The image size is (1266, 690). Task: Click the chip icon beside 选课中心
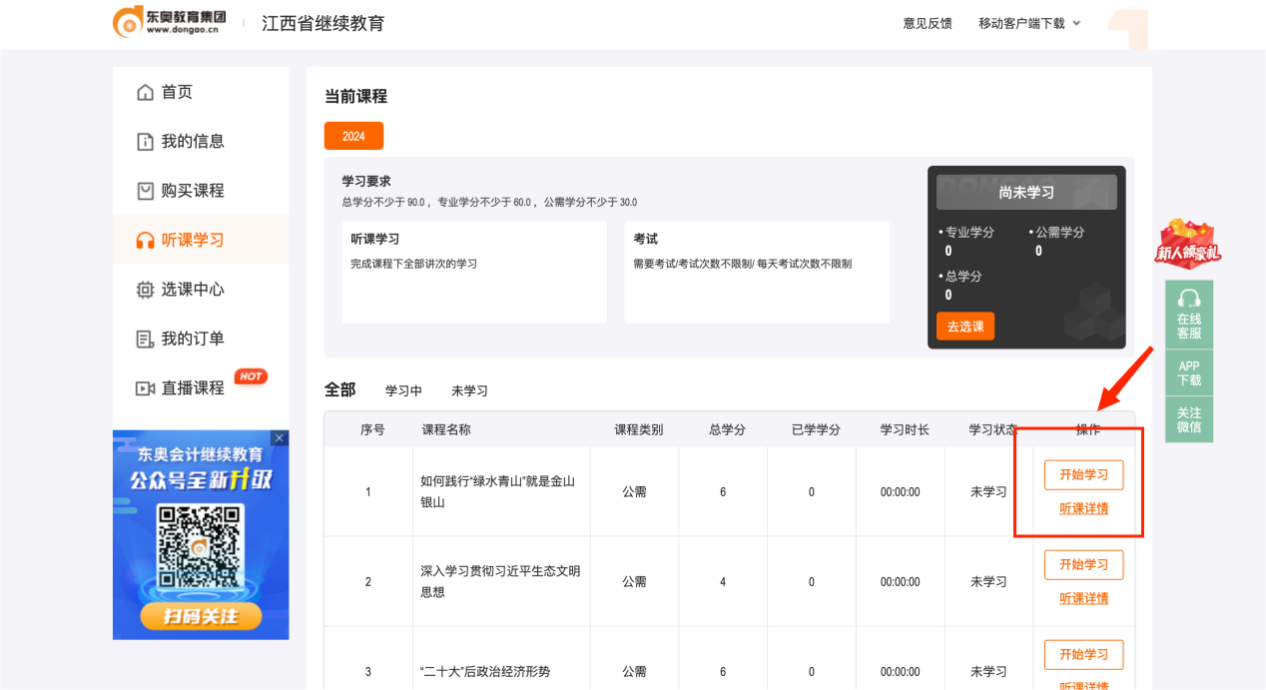[145, 290]
